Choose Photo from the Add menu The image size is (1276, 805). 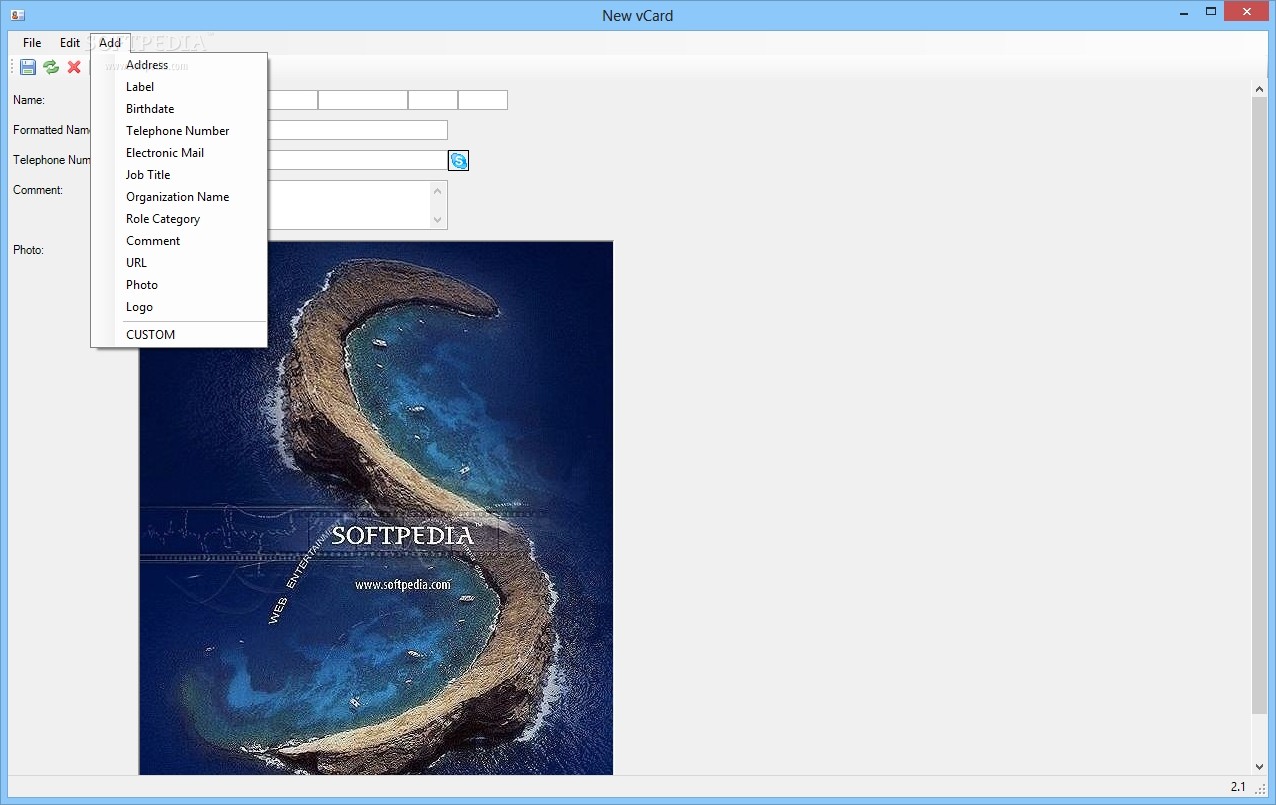tap(179, 285)
